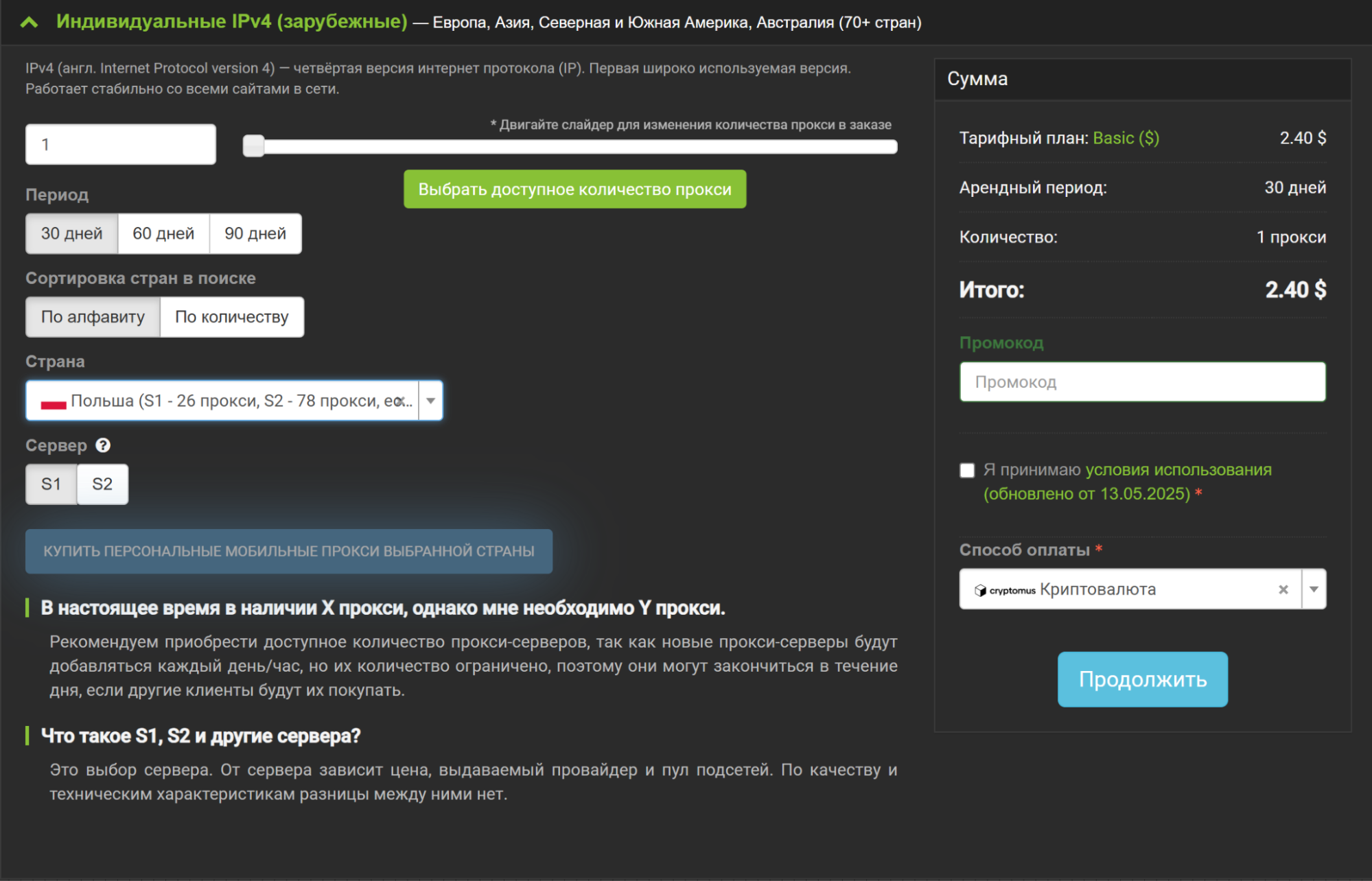Select the 60 days period option
Image resolution: width=1372 pixels, height=881 pixels.
(163, 233)
